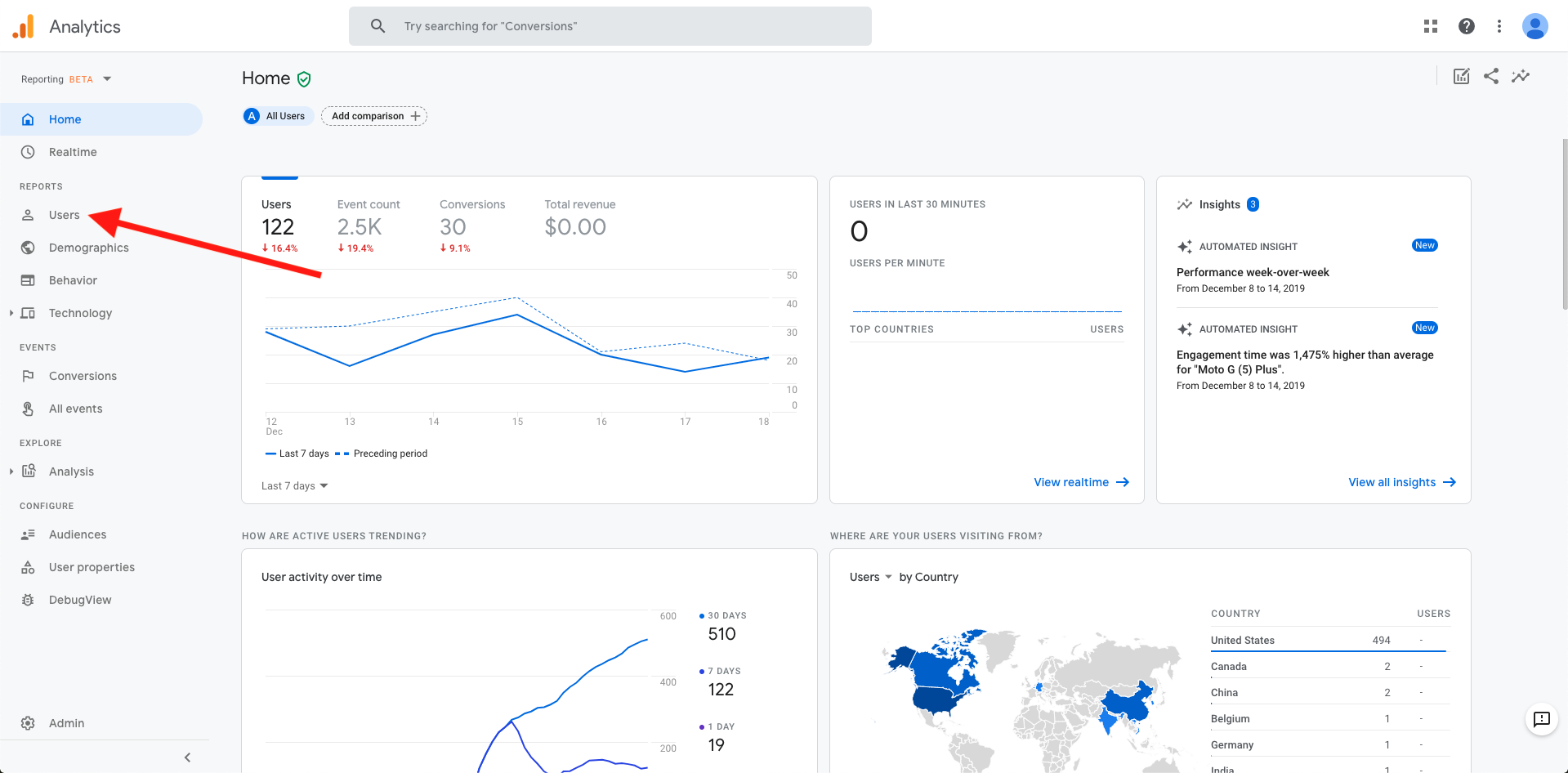The image size is (1568, 773).
Task: Click the user account avatar
Action: click(1535, 26)
